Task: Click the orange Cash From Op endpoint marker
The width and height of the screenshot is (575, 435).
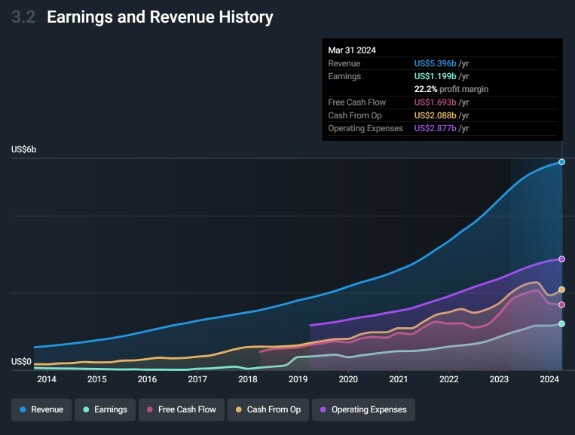Action: click(x=561, y=289)
